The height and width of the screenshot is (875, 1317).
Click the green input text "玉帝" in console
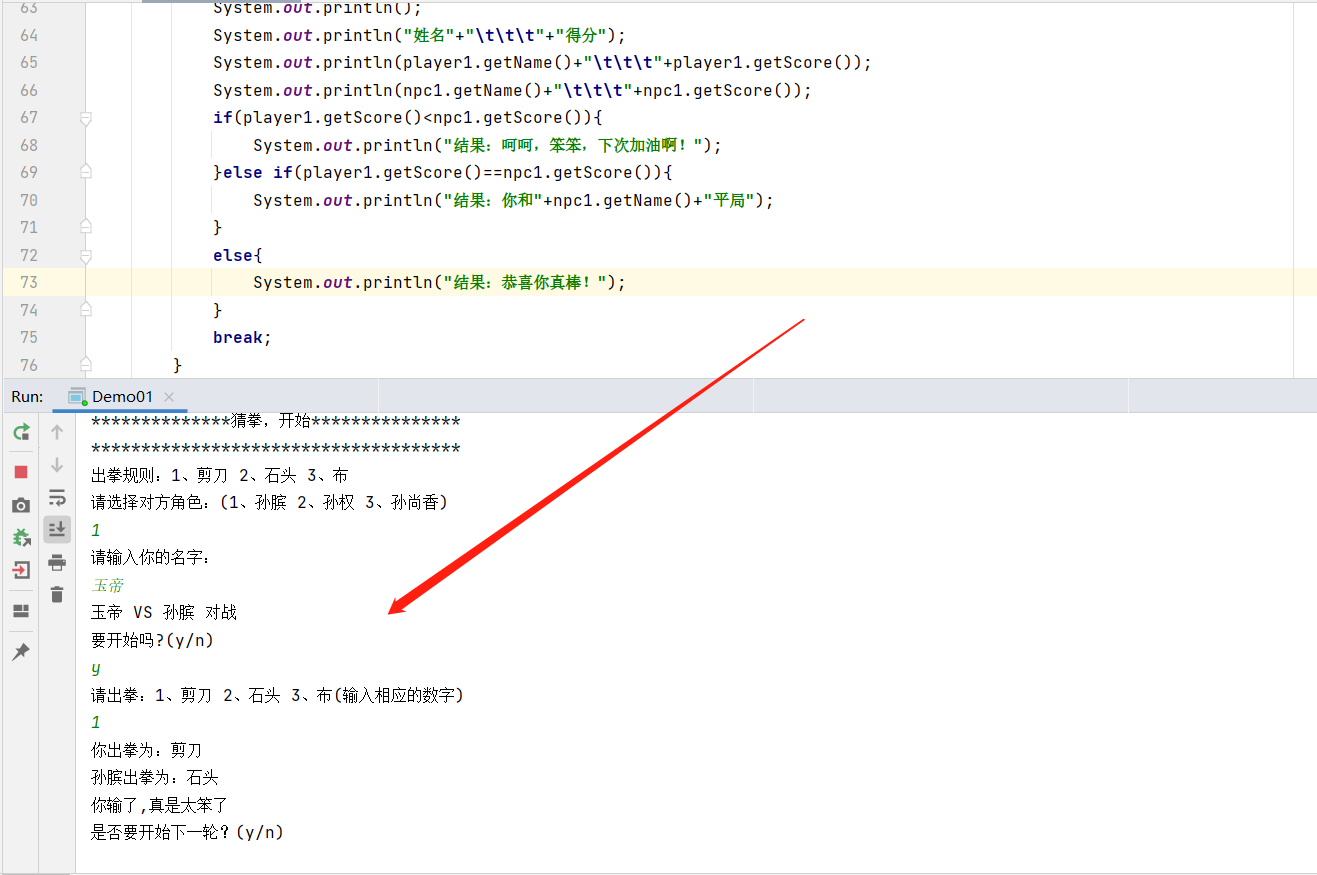[x=107, y=585]
